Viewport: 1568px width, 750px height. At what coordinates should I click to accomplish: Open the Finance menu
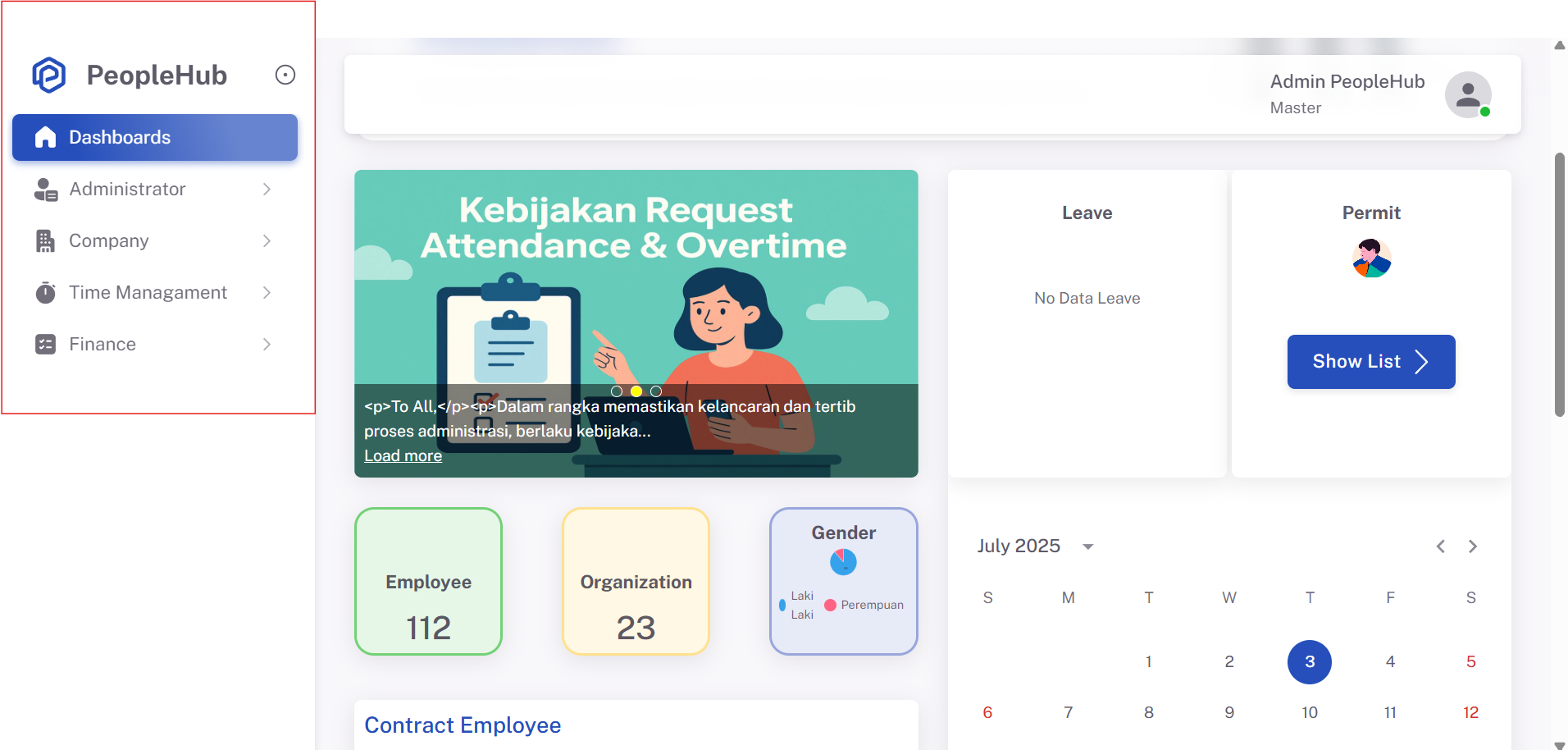(x=155, y=344)
